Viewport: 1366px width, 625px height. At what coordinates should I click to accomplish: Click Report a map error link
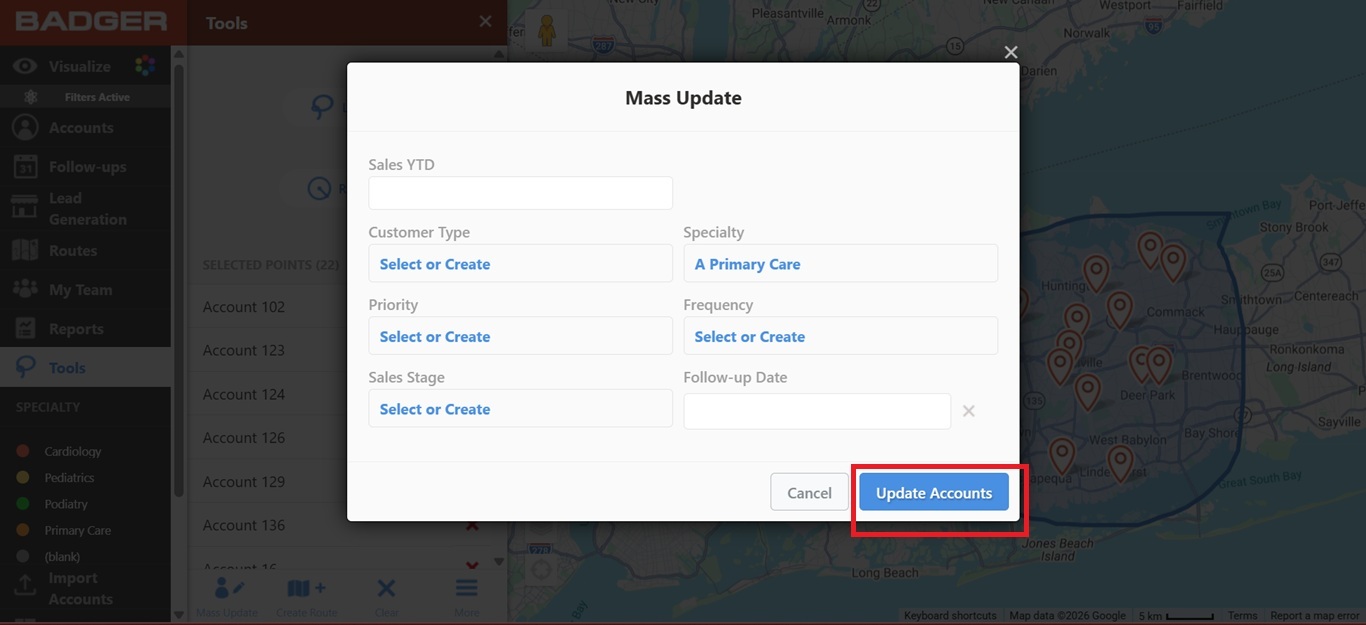pos(1314,616)
